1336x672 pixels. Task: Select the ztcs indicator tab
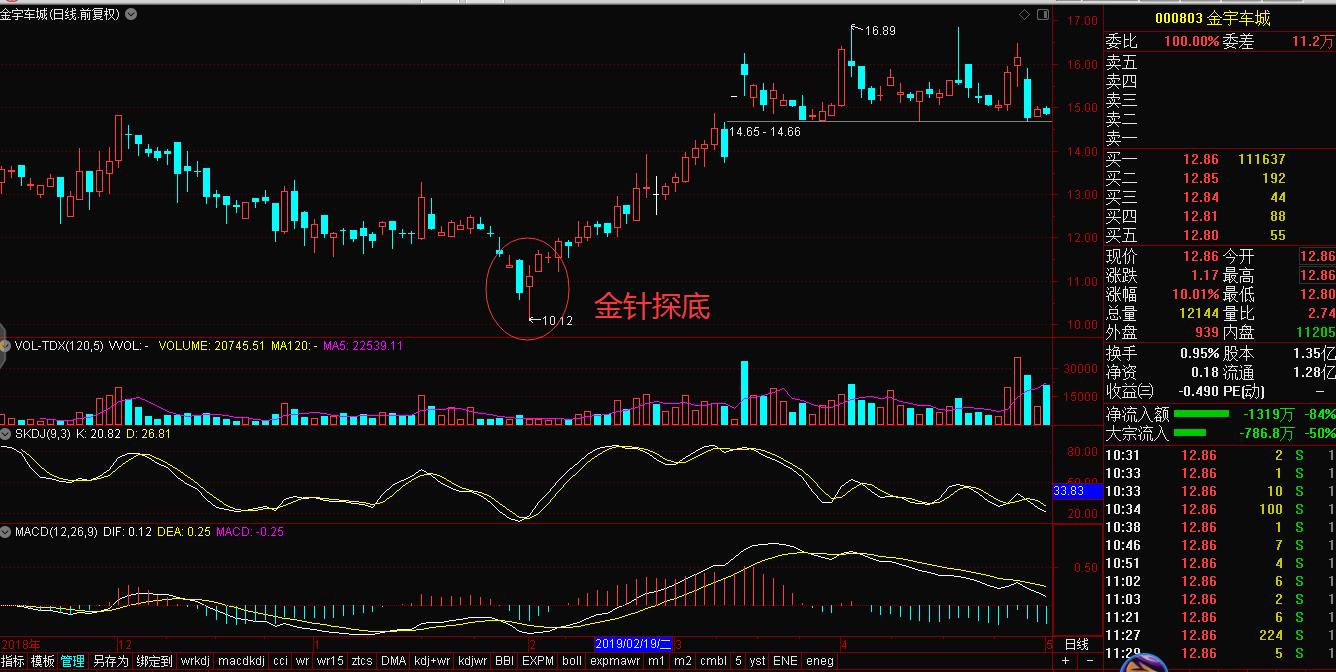362,661
